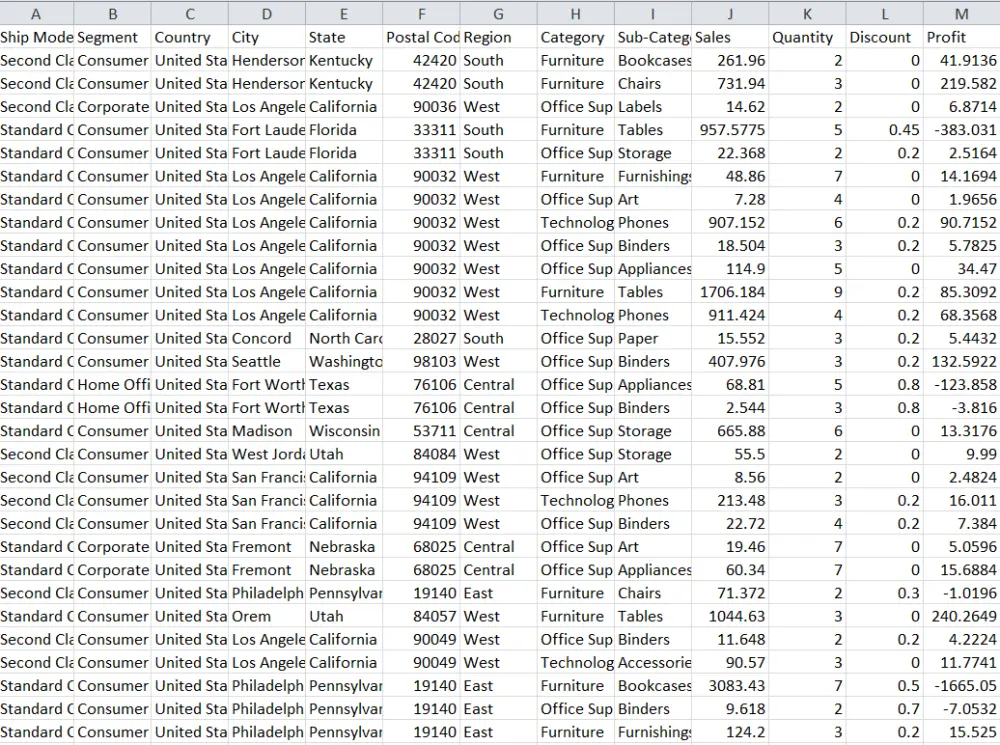Click the 'Quantity' header cell

point(807,38)
